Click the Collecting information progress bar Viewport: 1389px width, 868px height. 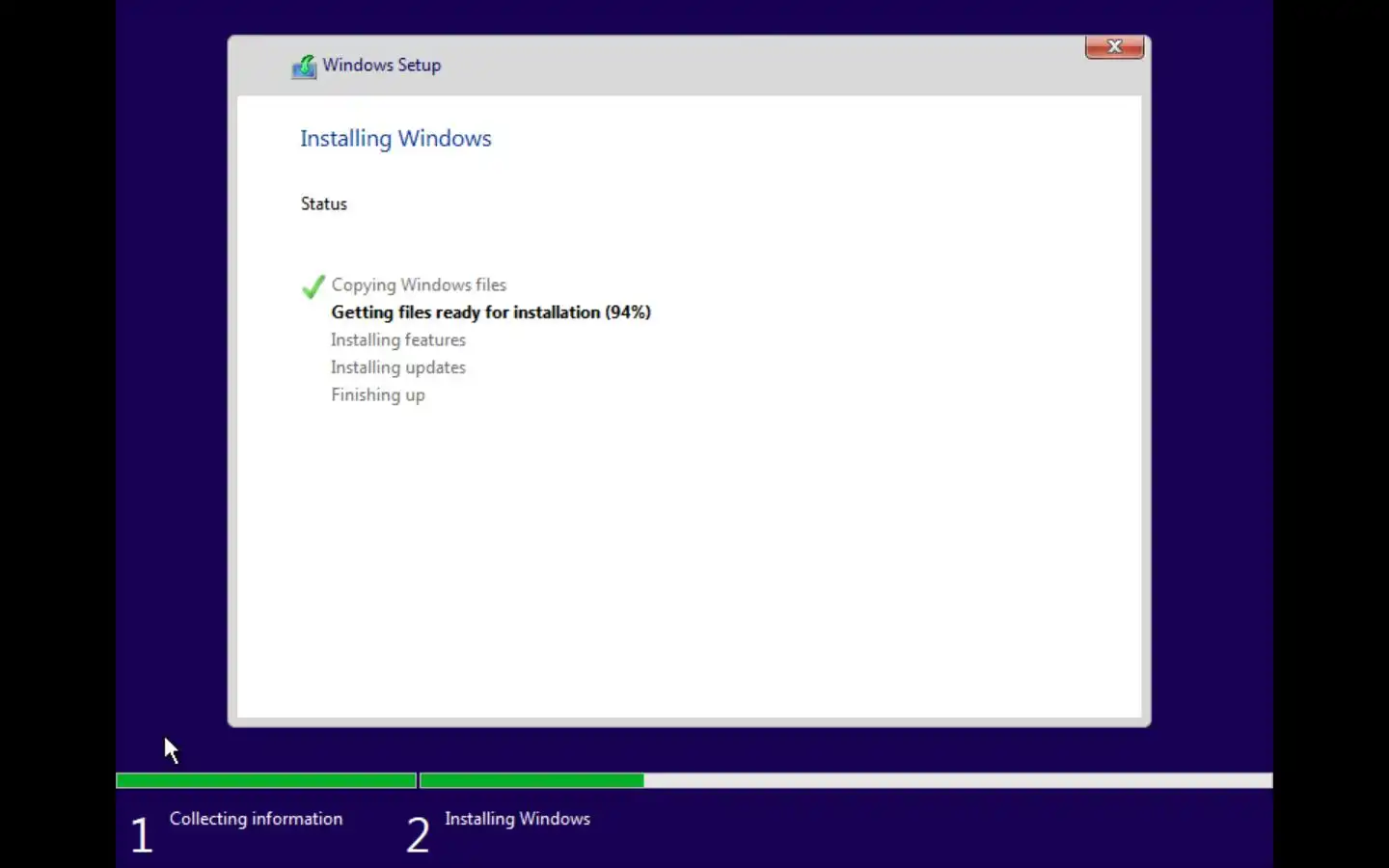coord(266,780)
